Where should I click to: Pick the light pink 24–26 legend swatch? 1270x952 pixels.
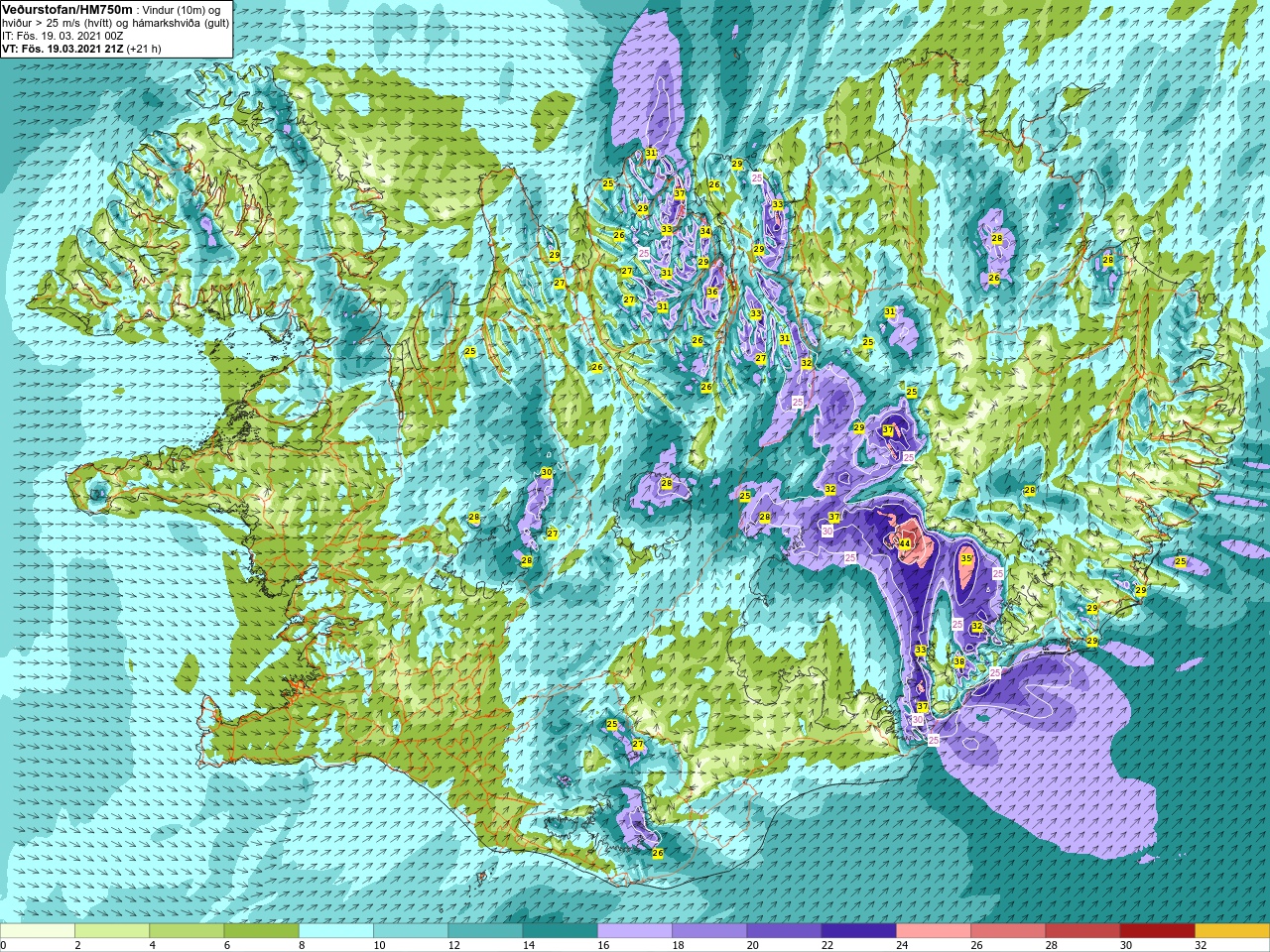[934, 931]
